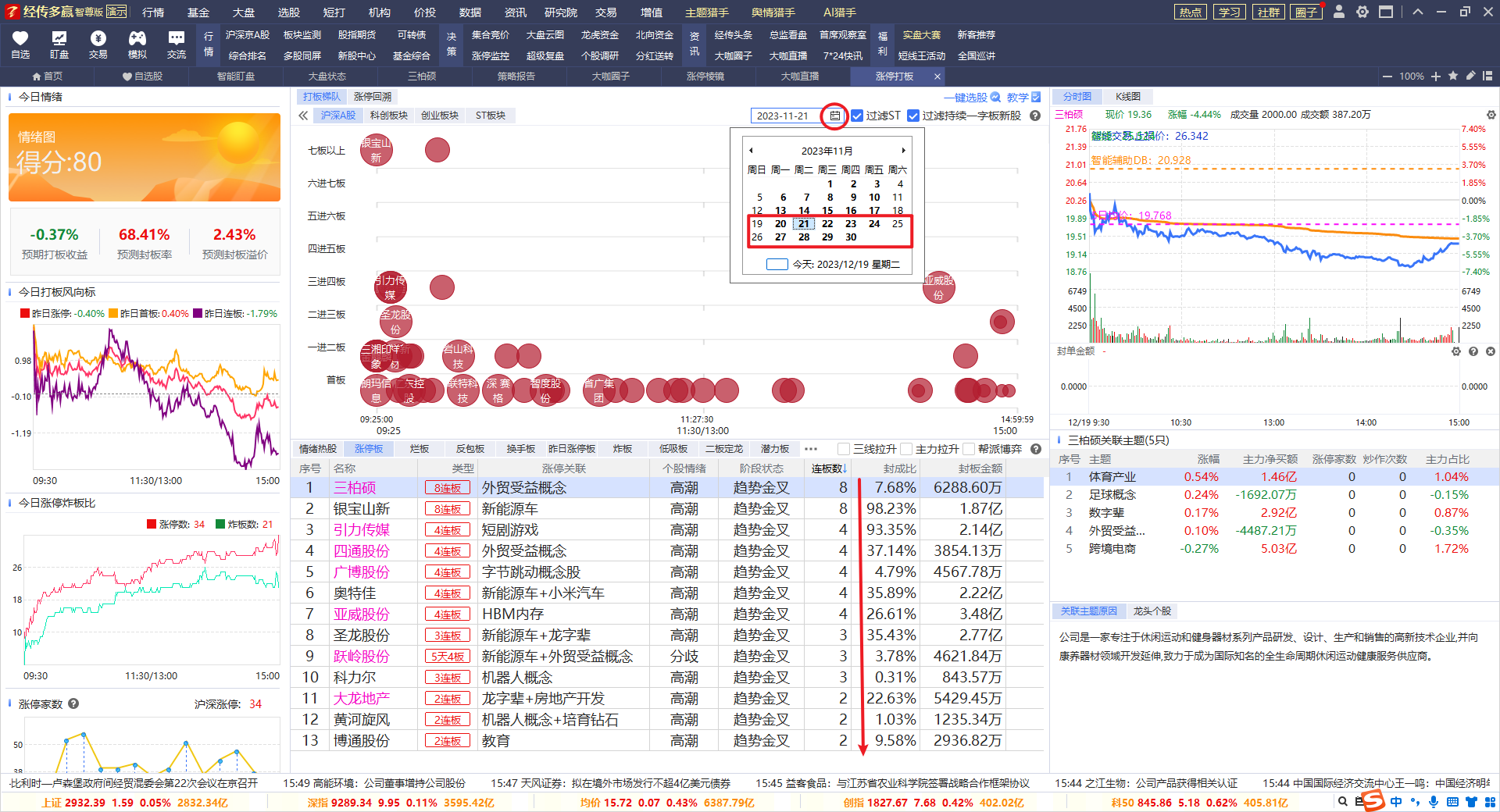
Task: Click the 银宝山新 bubble in 七板以上 row
Action: pyautogui.click(x=376, y=150)
